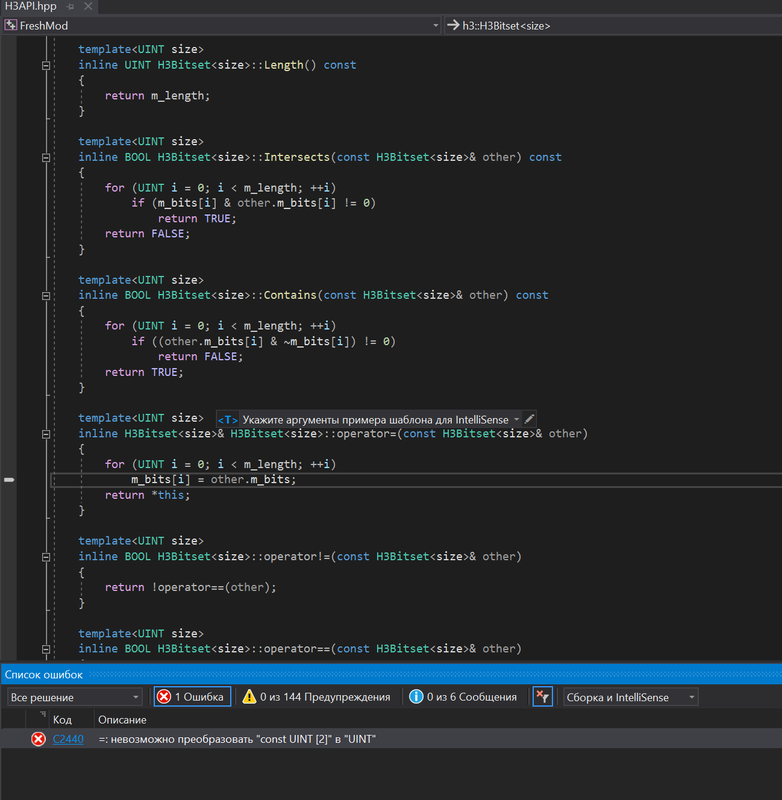
Task: Sort by the 'Описание' column header
Action: (x=122, y=720)
